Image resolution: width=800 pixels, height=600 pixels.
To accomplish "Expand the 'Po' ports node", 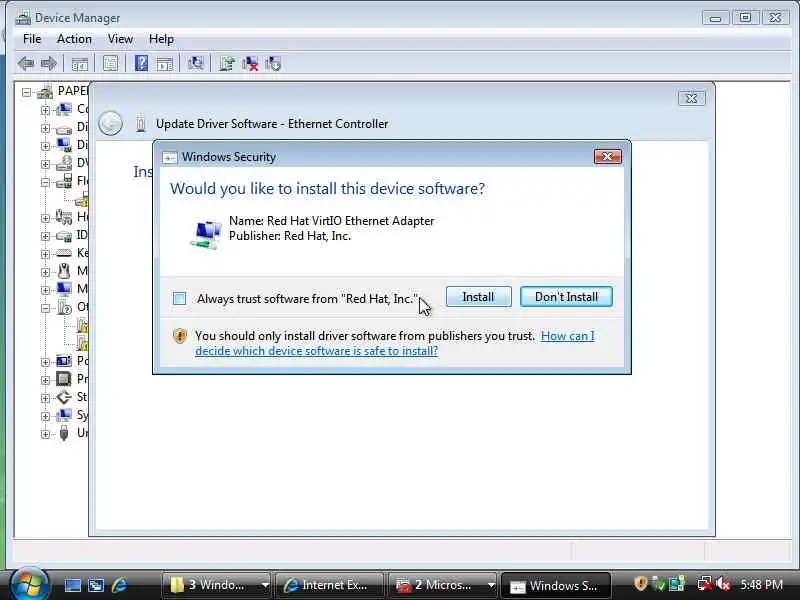I will (45, 362).
